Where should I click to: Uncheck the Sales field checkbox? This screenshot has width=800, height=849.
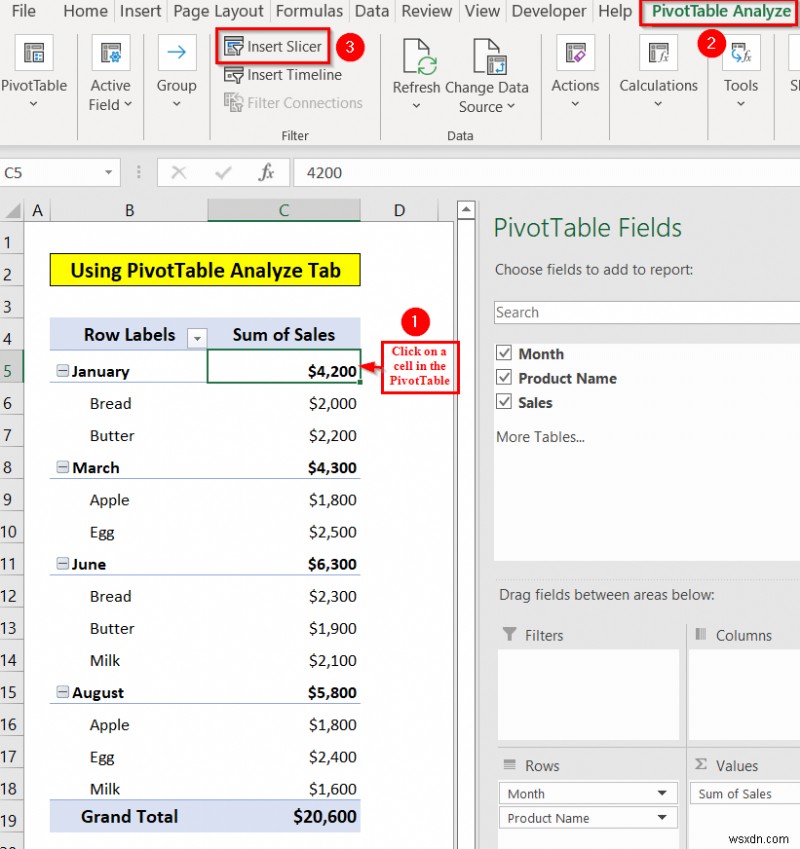pyautogui.click(x=503, y=402)
